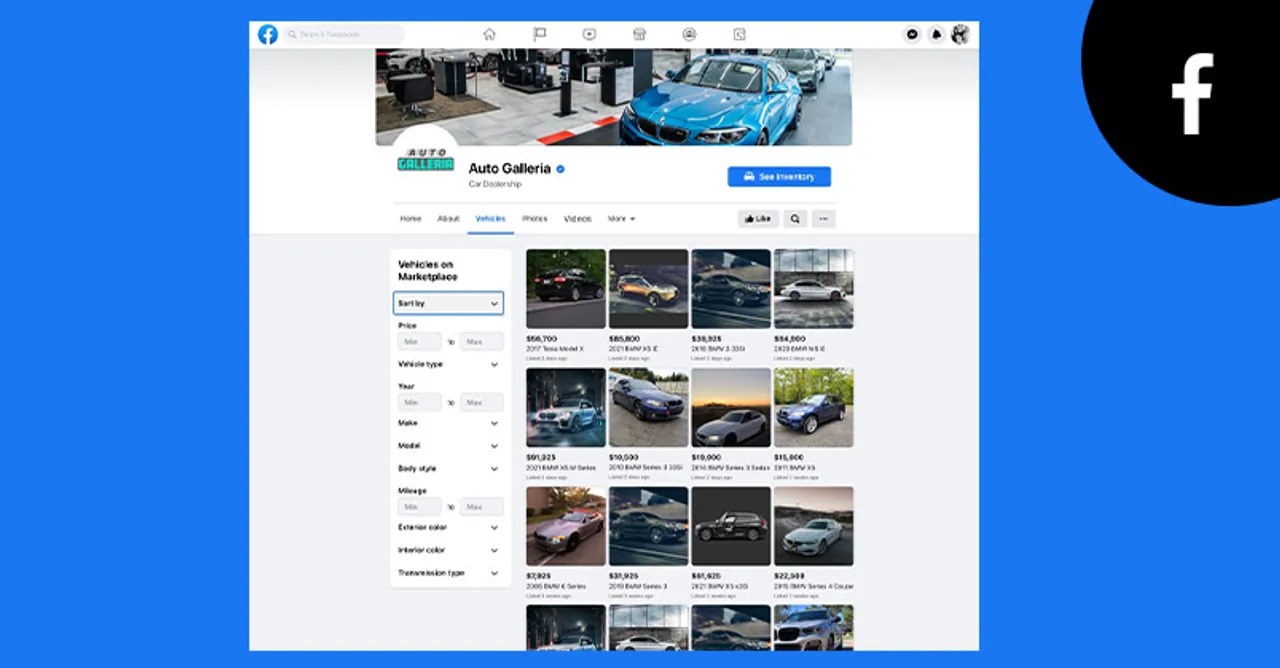This screenshot has width=1280, height=668.
Task: Click the $56,700 price text
Action: click(x=542, y=339)
